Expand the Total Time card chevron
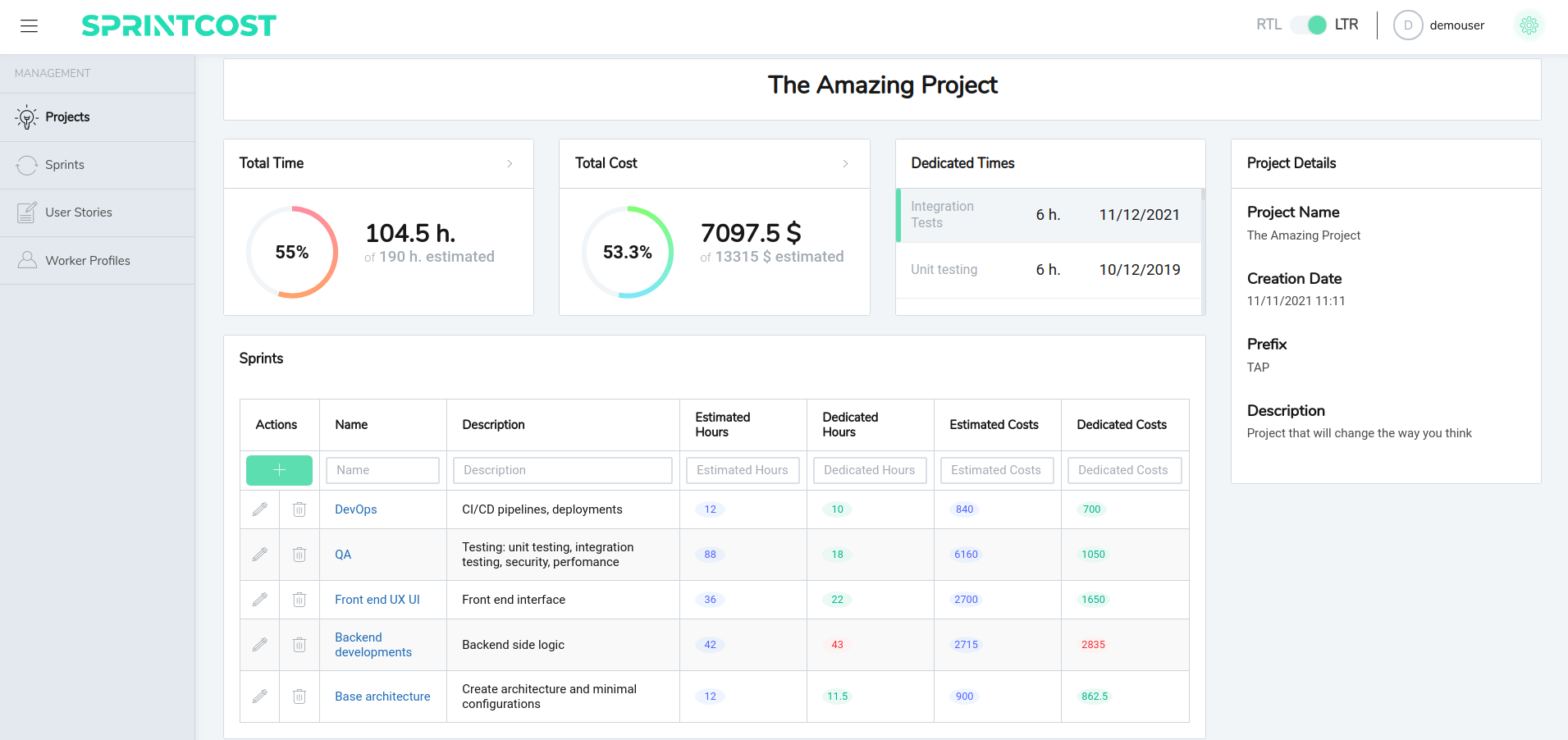Screen dimensions: 1568x740 coord(510,164)
